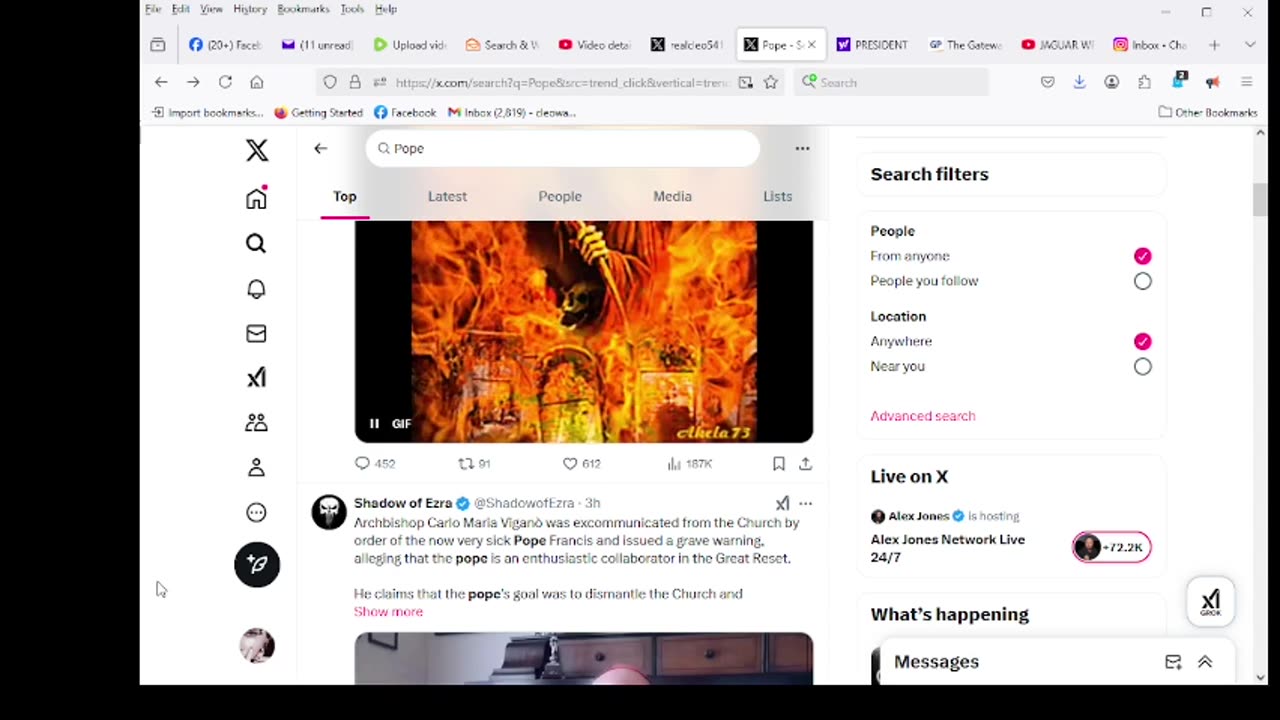This screenshot has height=720, width=1280.
Task: Bookmark the GIF post
Action: point(778,464)
